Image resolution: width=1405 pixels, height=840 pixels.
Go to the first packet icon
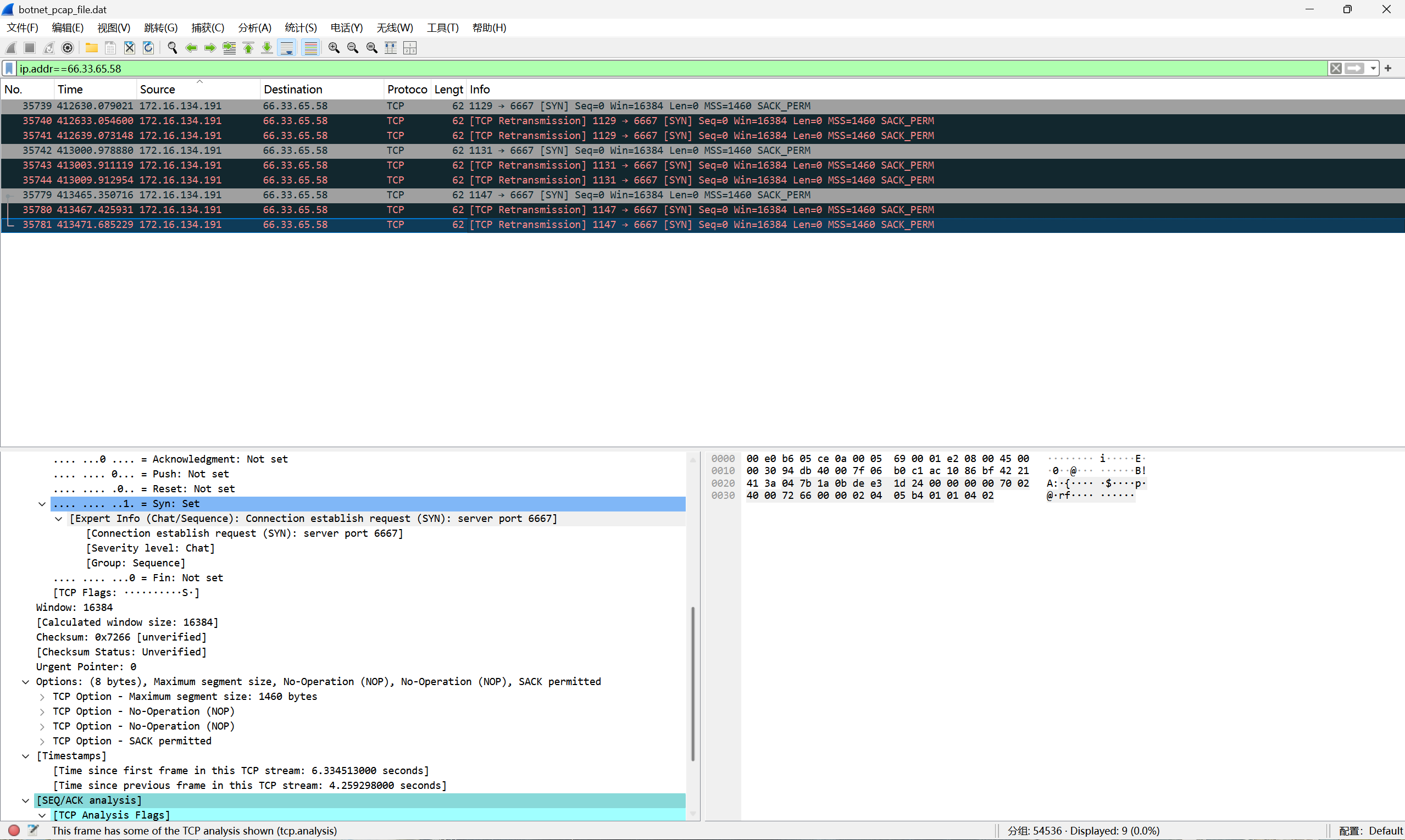248,48
